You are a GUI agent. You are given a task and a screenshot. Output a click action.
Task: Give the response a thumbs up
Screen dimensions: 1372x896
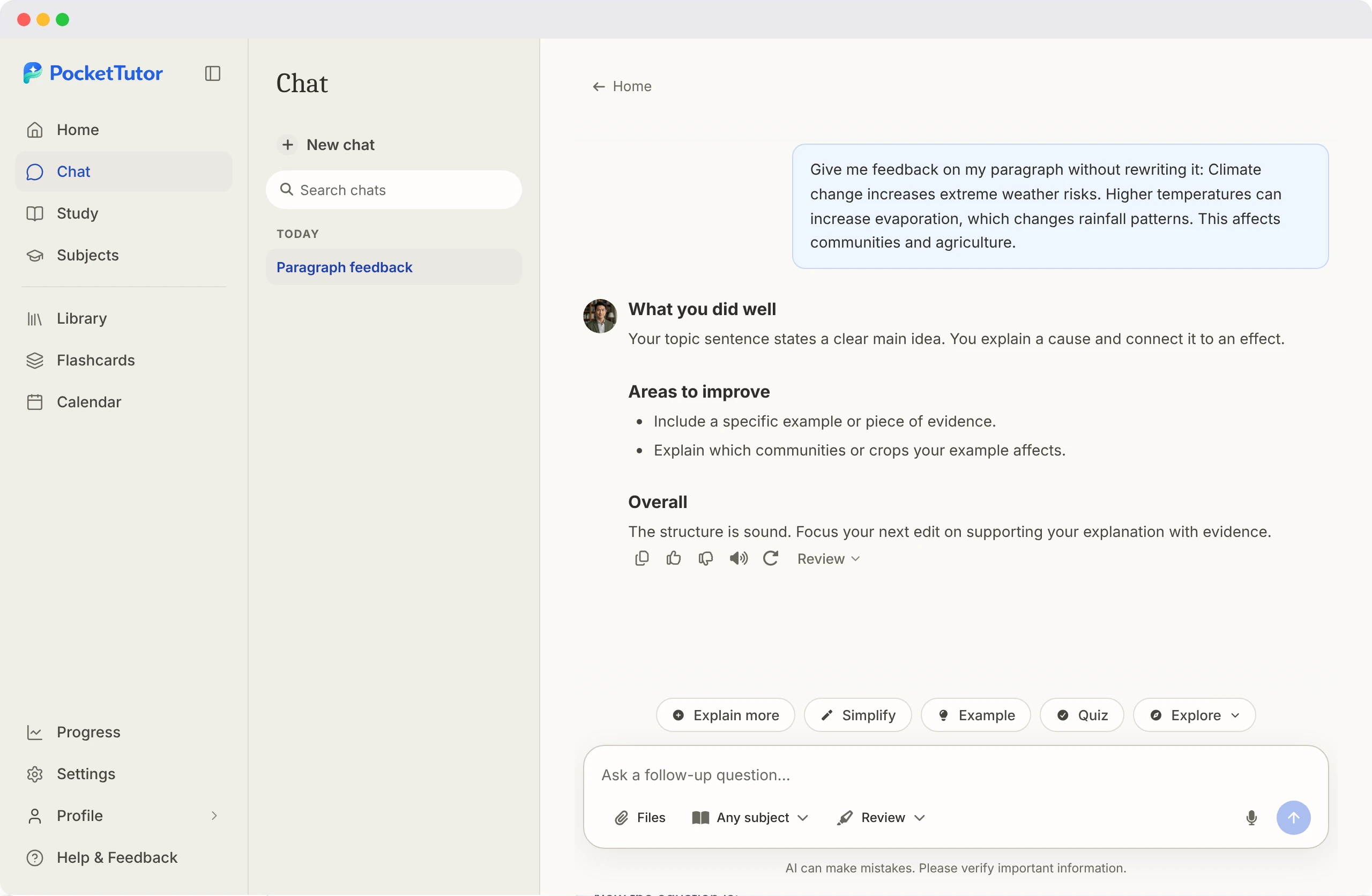[x=673, y=558]
